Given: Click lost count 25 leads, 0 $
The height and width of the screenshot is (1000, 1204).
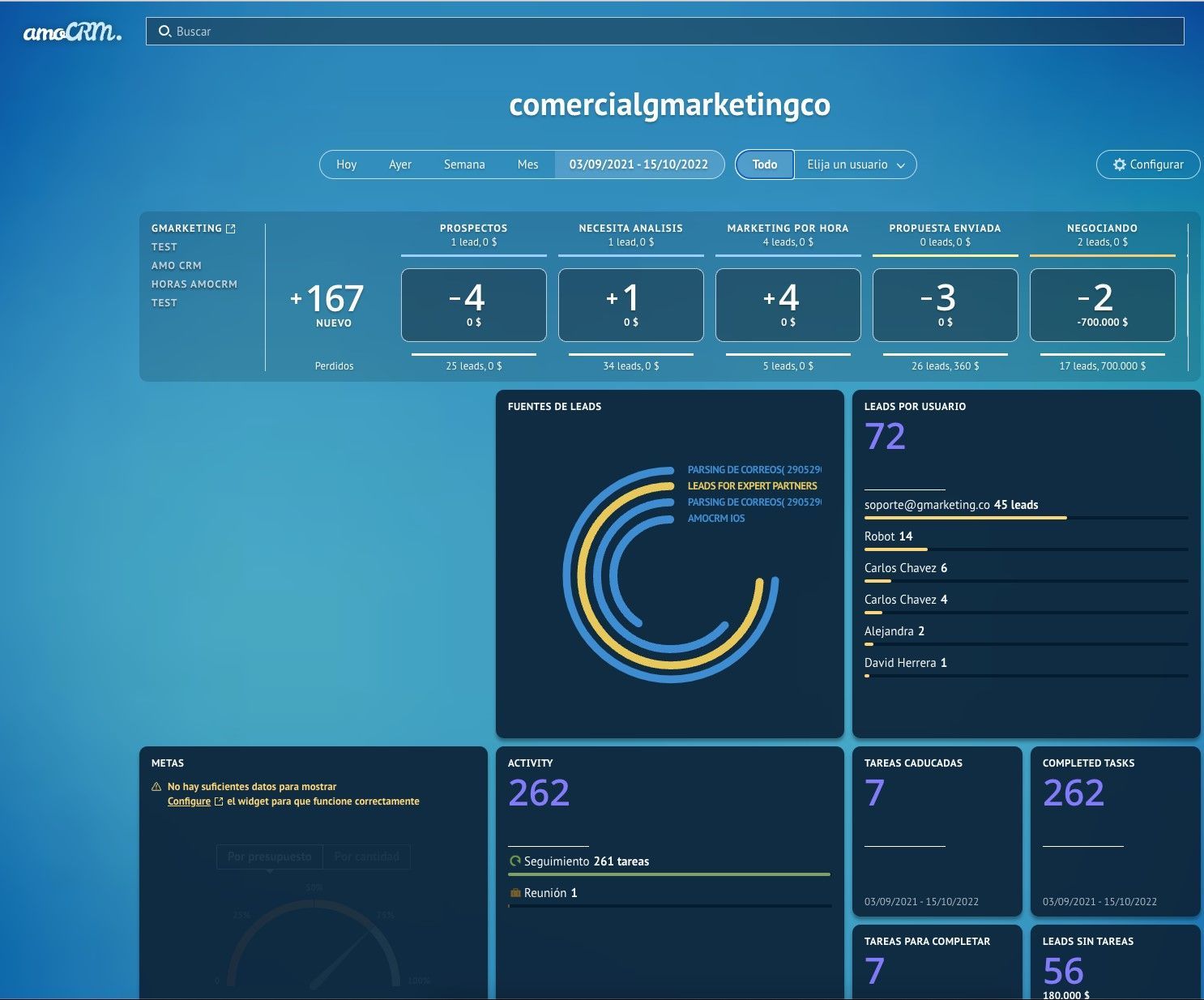Looking at the screenshot, I should [474, 366].
